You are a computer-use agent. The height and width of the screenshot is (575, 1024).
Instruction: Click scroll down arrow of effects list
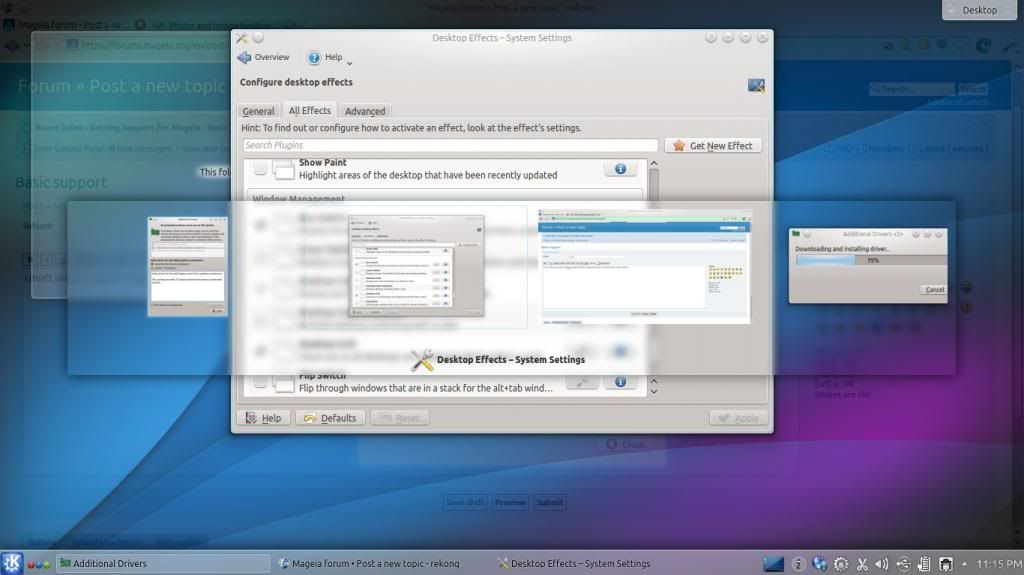point(654,391)
